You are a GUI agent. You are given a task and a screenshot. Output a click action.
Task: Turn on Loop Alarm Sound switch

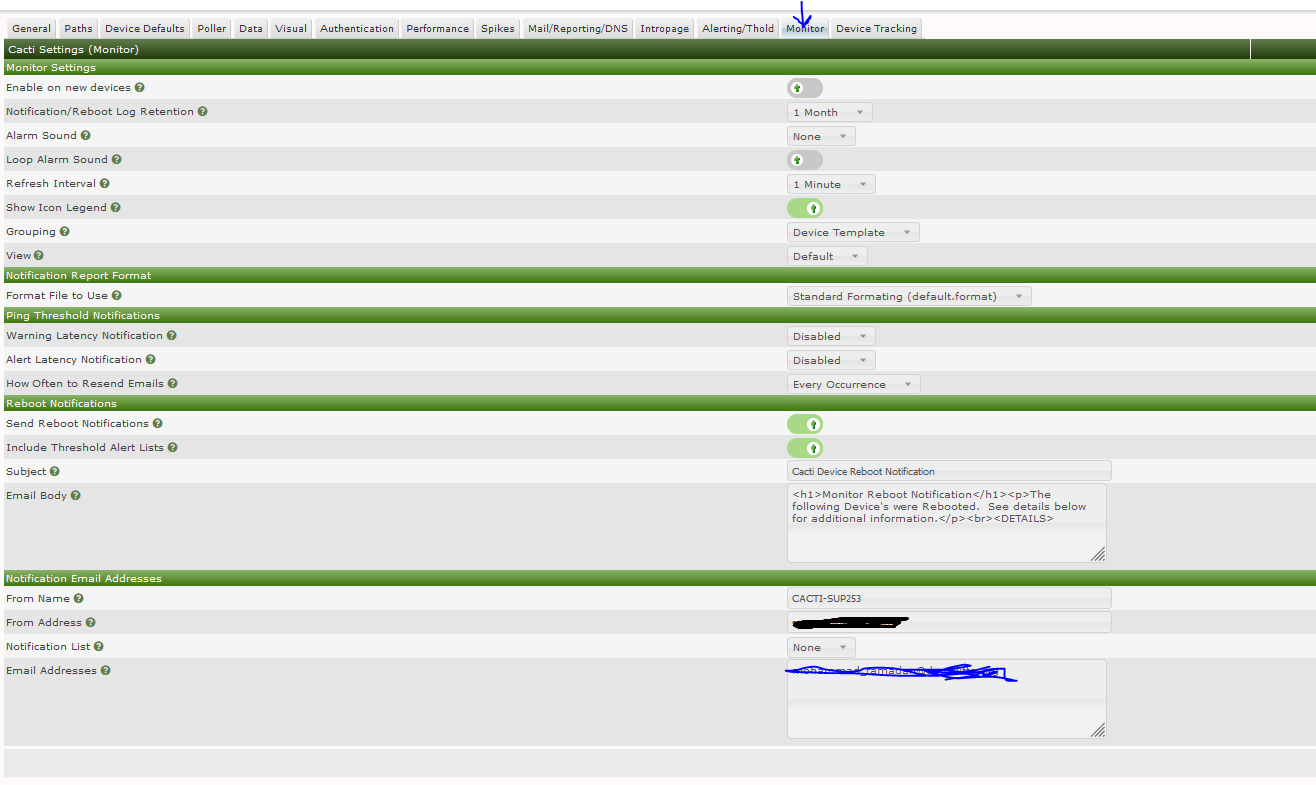pyautogui.click(x=805, y=160)
